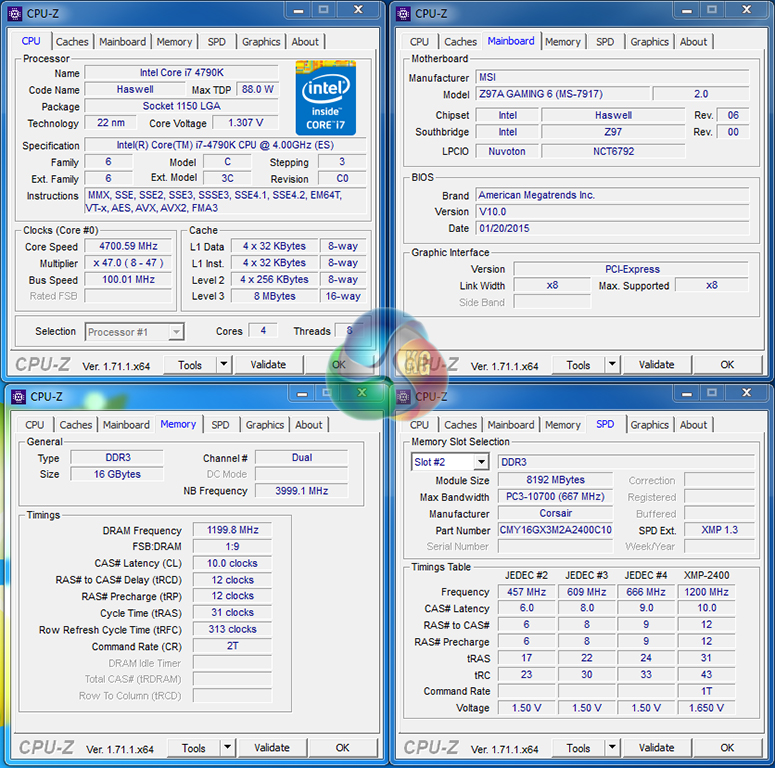Click the Core Speed value field
Screen dimensions: 775x768
(x=128, y=246)
